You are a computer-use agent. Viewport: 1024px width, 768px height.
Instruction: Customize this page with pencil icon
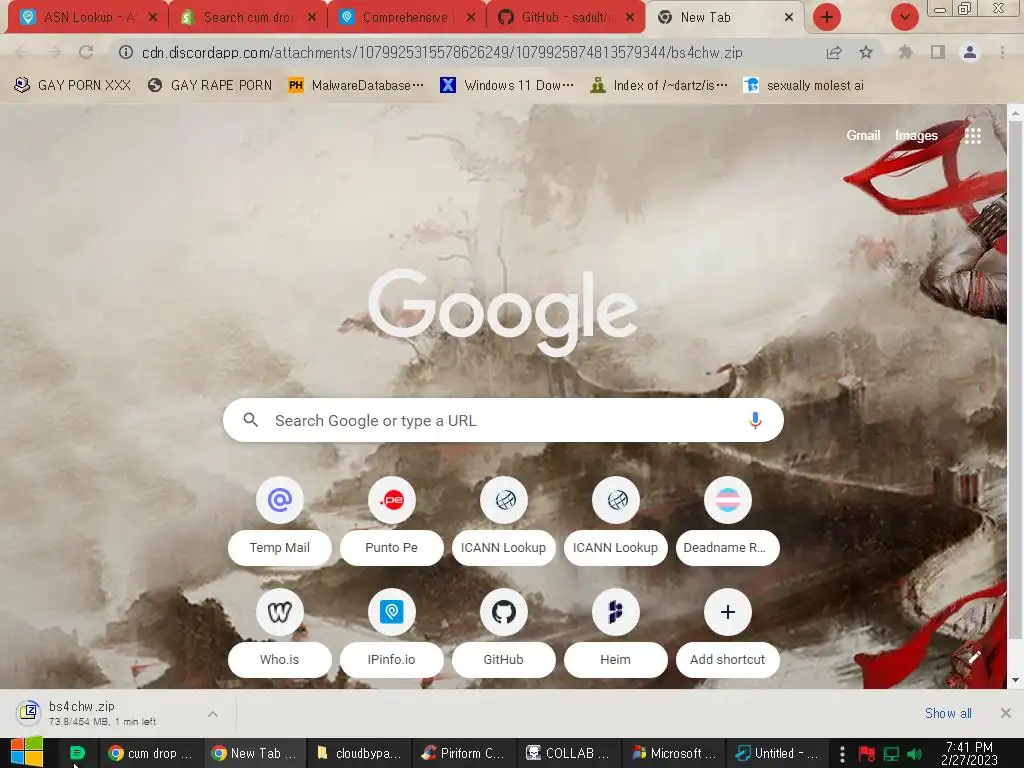(x=974, y=658)
